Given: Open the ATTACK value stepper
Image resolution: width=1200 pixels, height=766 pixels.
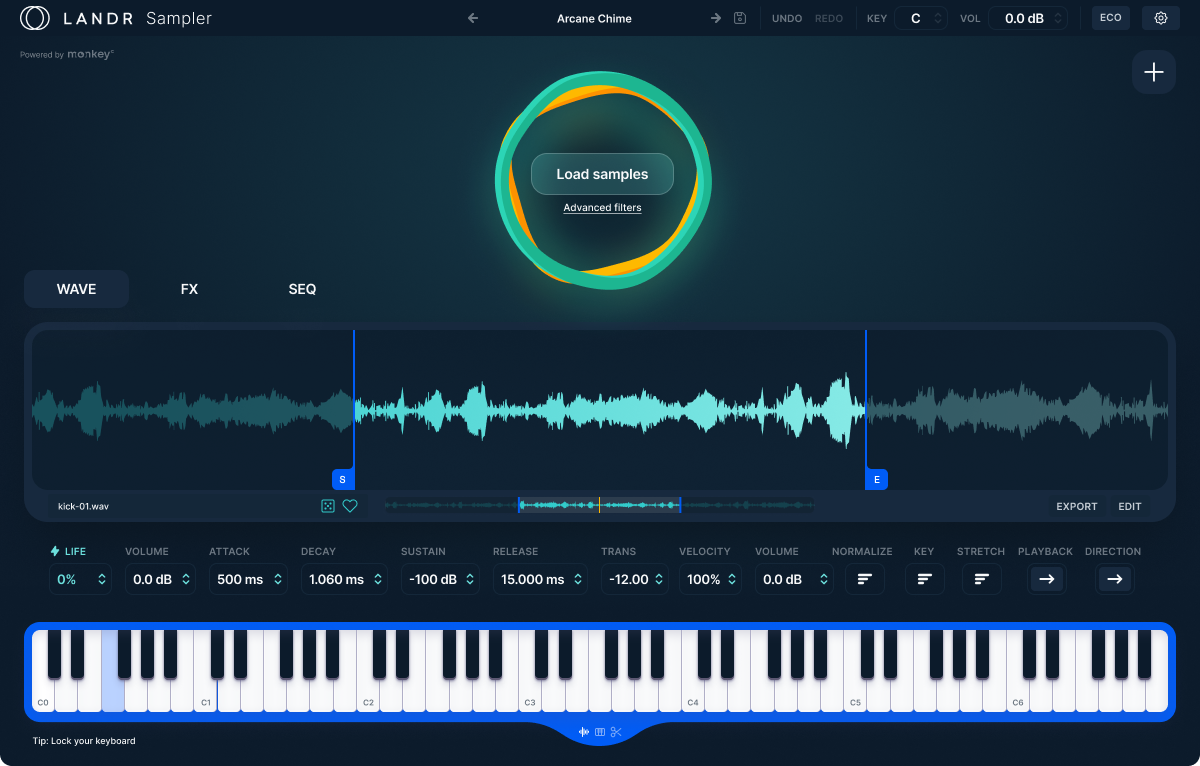Looking at the screenshot, I should 248,579.
